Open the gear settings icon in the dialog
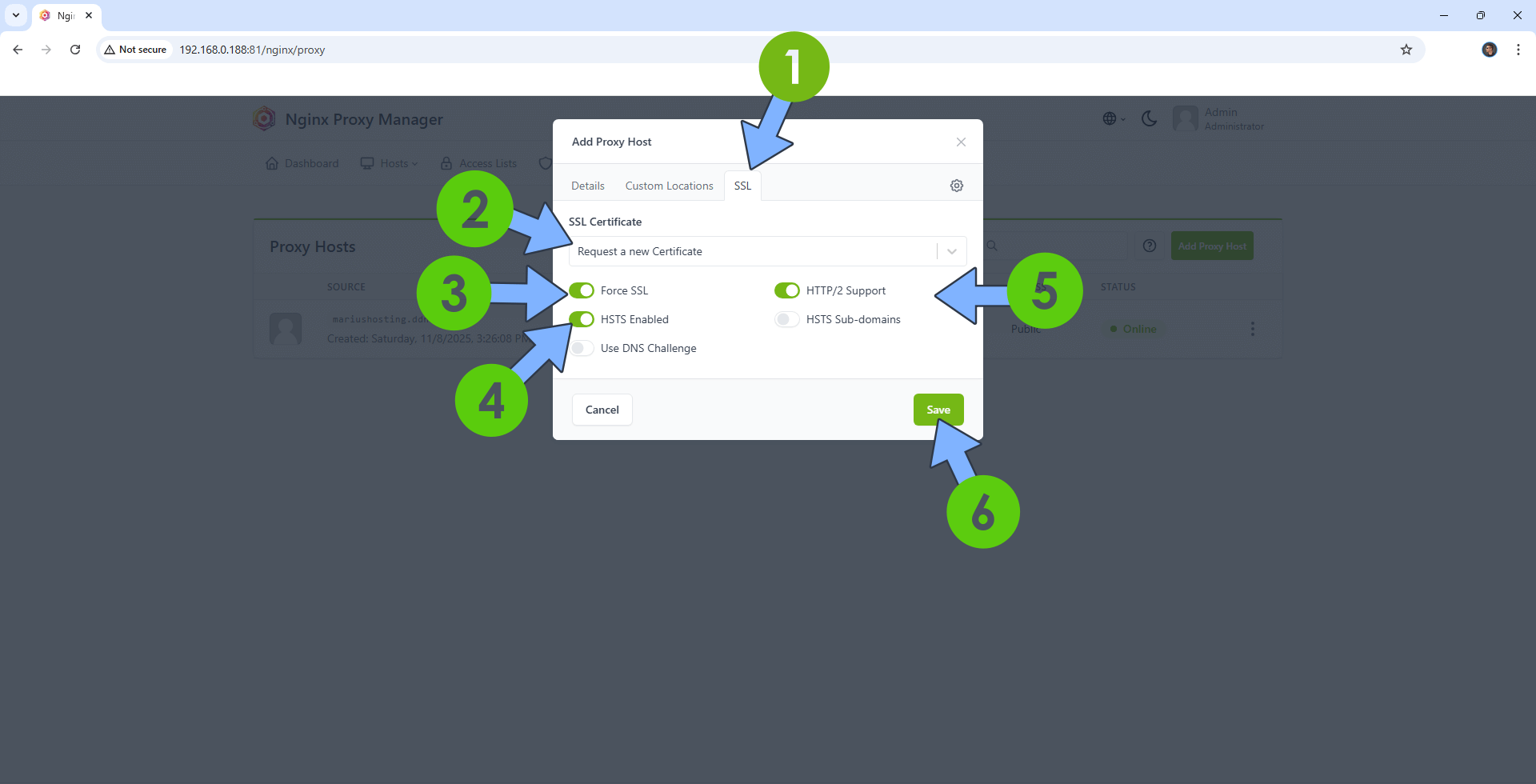 click(957, 185)
